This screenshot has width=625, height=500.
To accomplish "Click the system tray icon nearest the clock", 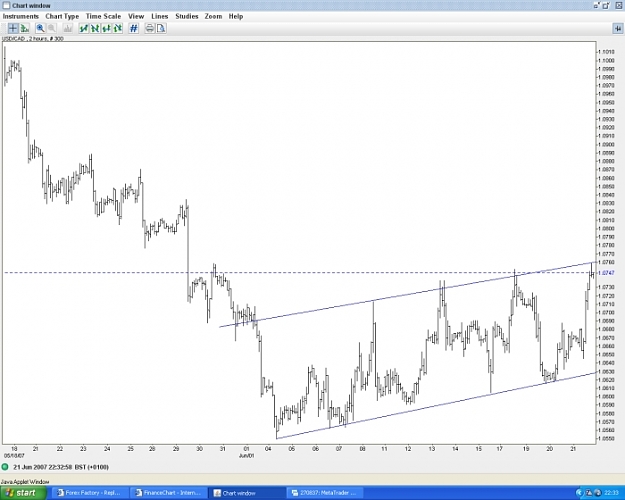I will (x=598, y=493).
